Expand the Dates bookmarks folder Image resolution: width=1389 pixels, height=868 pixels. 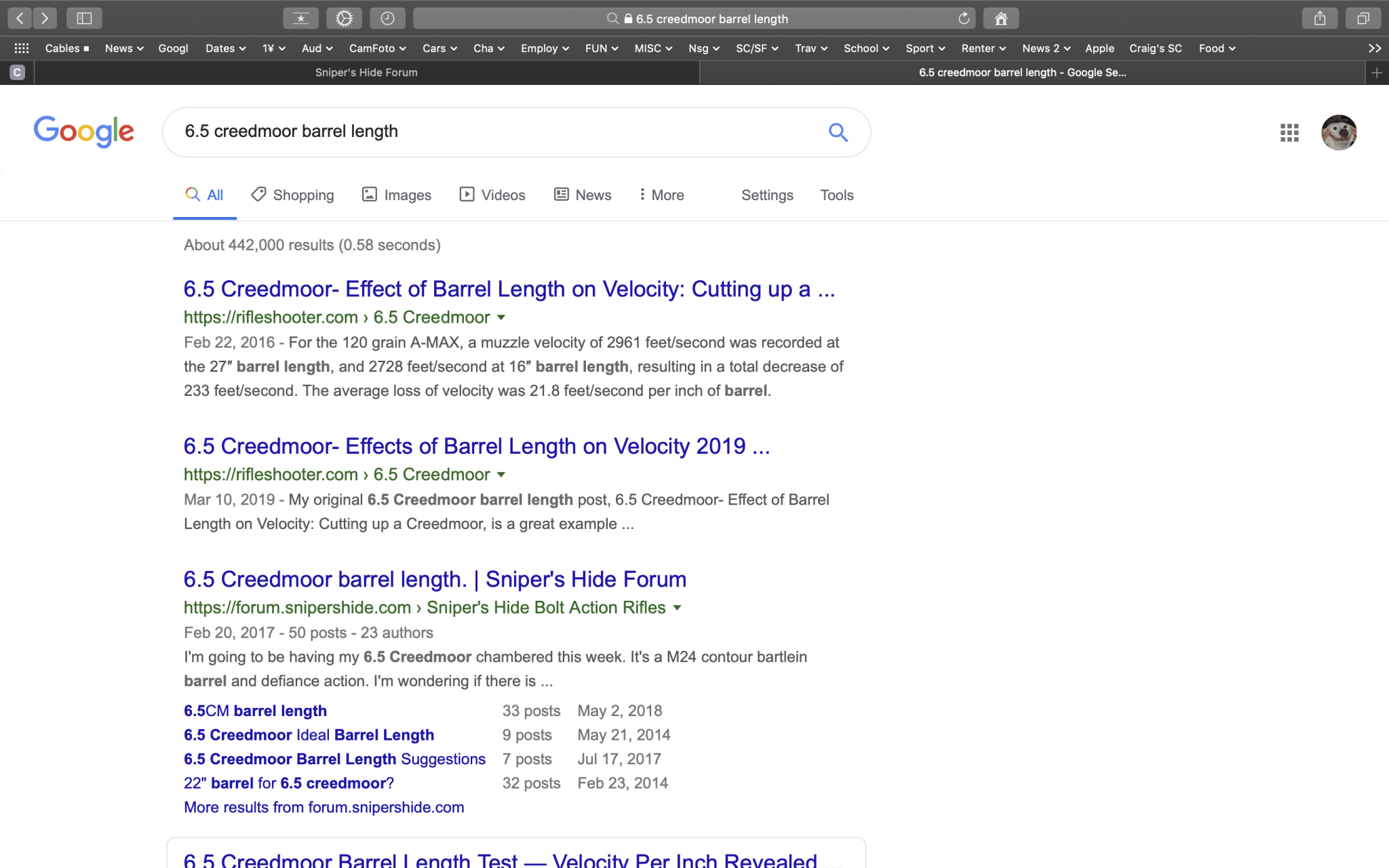click(x=225, y=48)
